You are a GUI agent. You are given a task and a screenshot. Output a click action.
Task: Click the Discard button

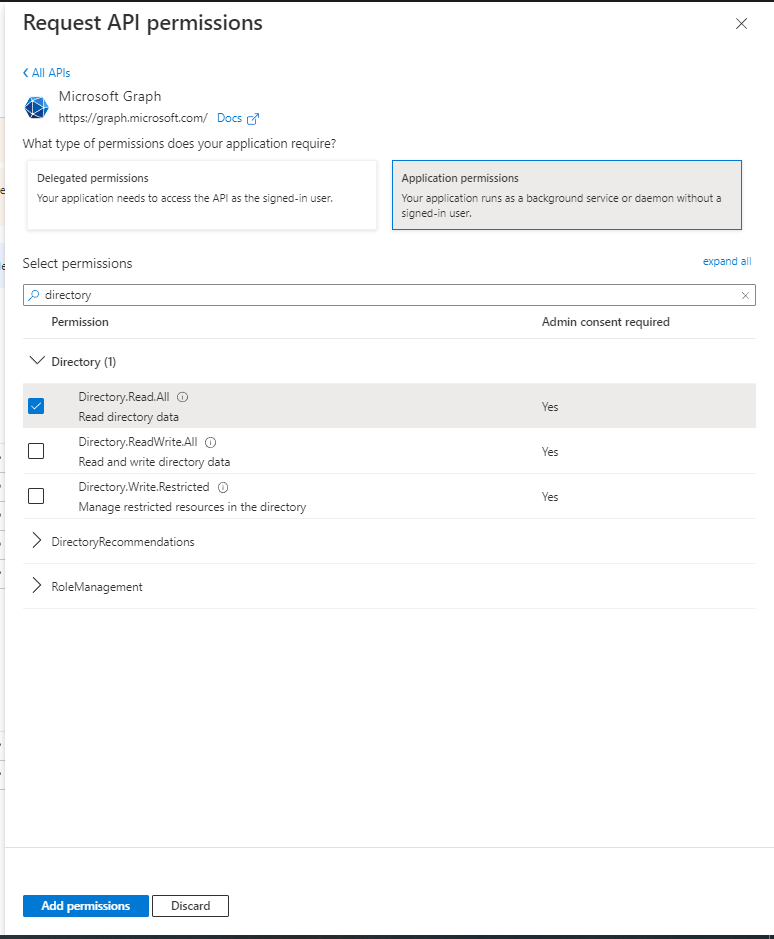coord(191,905)
